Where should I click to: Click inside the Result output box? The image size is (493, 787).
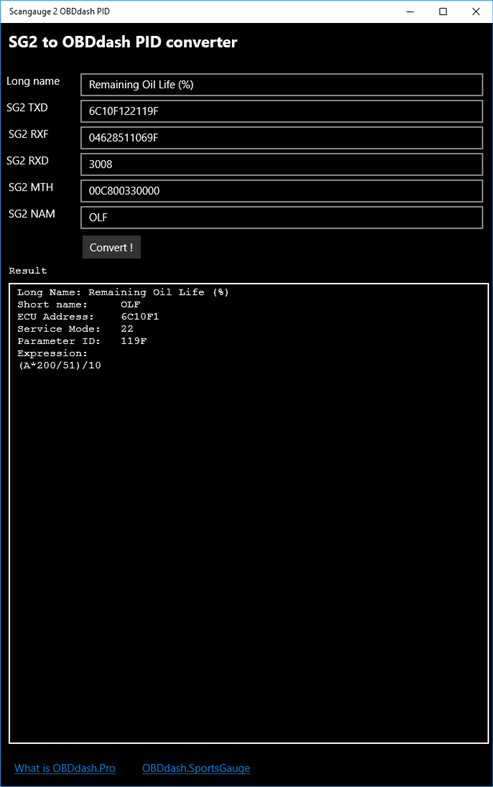point(249,513)
